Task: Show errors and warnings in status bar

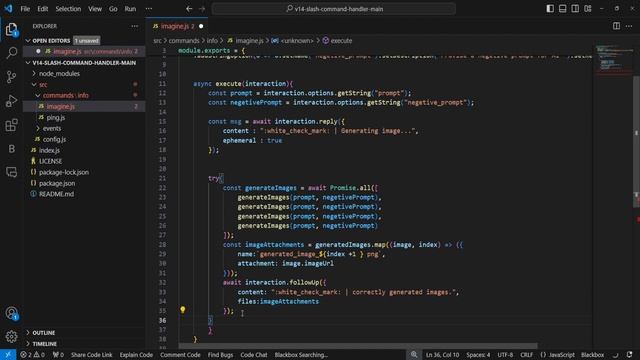Action: [32, 355]
